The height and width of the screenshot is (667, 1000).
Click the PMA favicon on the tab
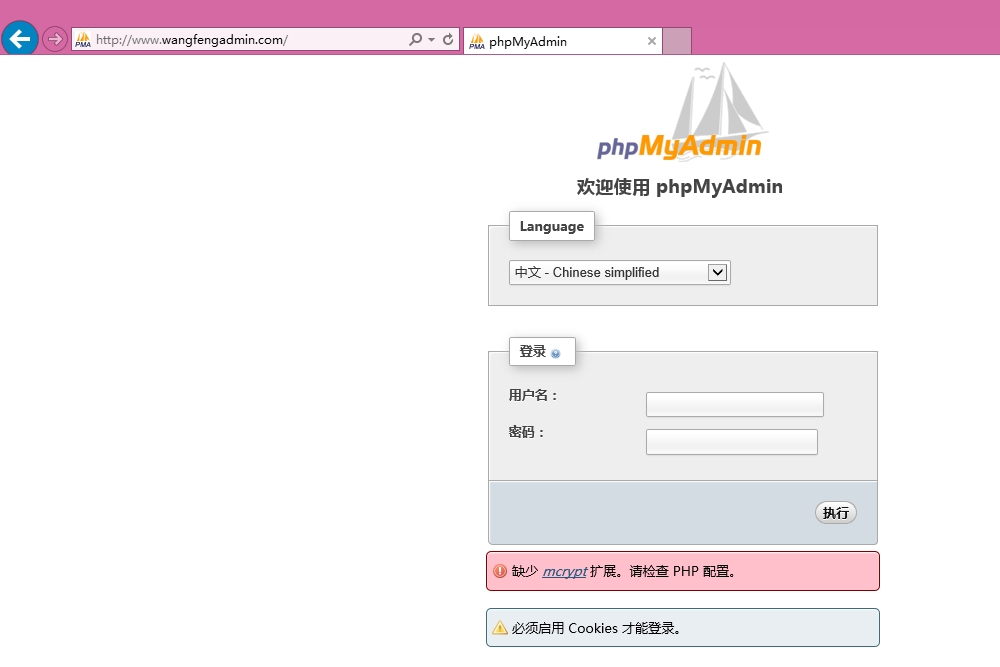(477, 42)
